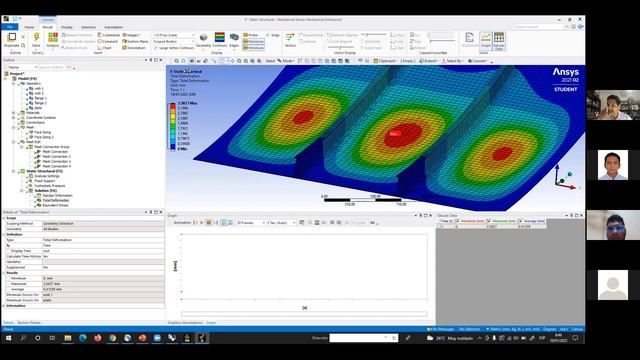Click the Quick Launch search field
This screenshot has height=360, width=640.
click(539, 27)
